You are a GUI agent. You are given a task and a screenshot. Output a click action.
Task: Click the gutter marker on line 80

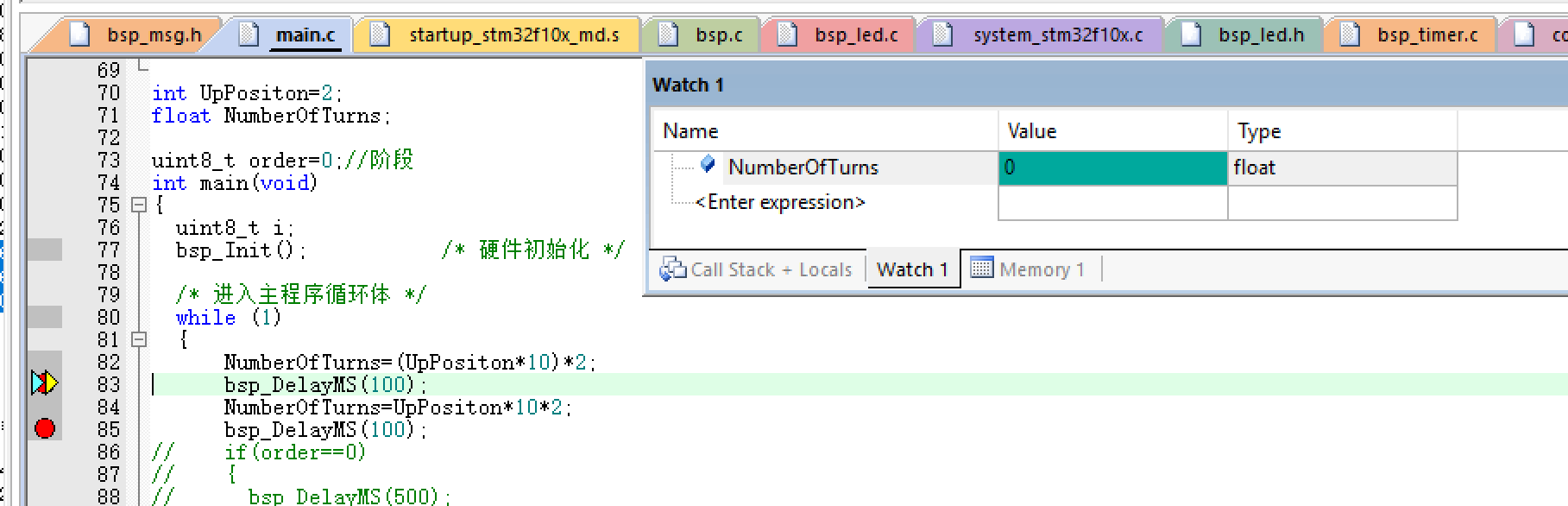click(x=44, y=318)
